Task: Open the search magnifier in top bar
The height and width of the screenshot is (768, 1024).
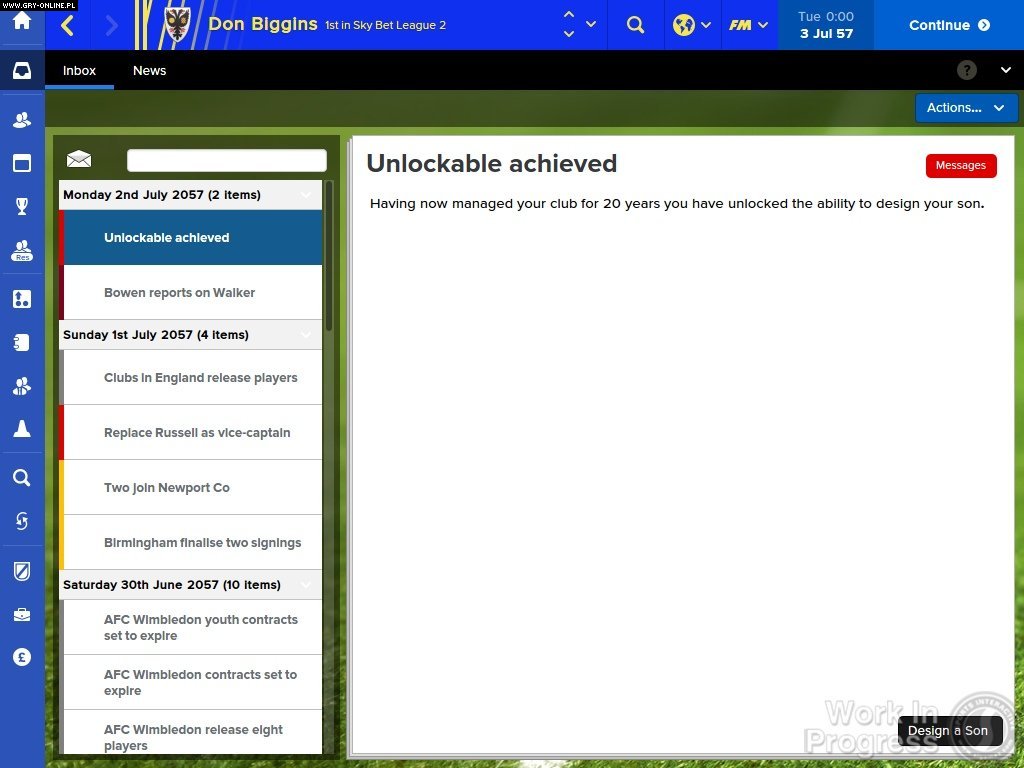Action: point(636,25)
